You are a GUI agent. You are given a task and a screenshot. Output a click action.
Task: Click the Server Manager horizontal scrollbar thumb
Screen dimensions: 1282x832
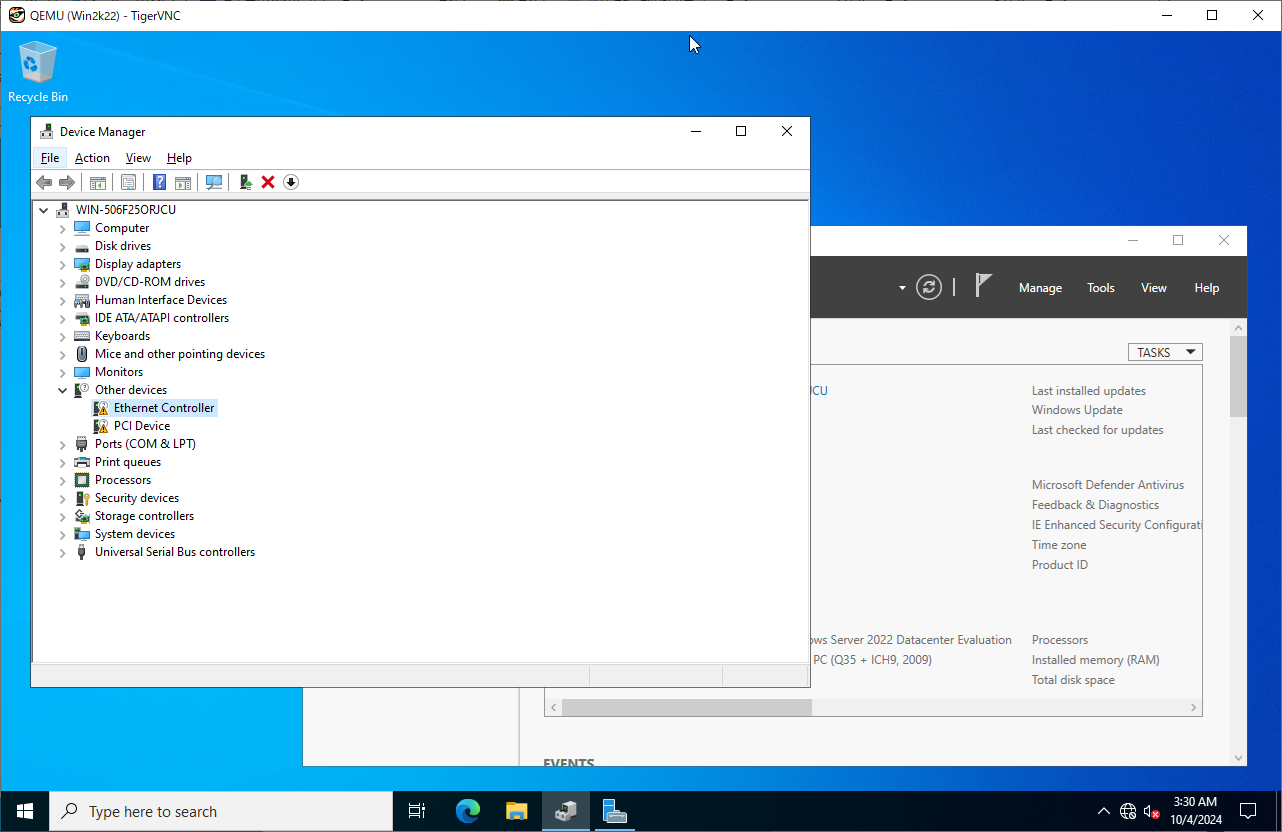point(687,707)
